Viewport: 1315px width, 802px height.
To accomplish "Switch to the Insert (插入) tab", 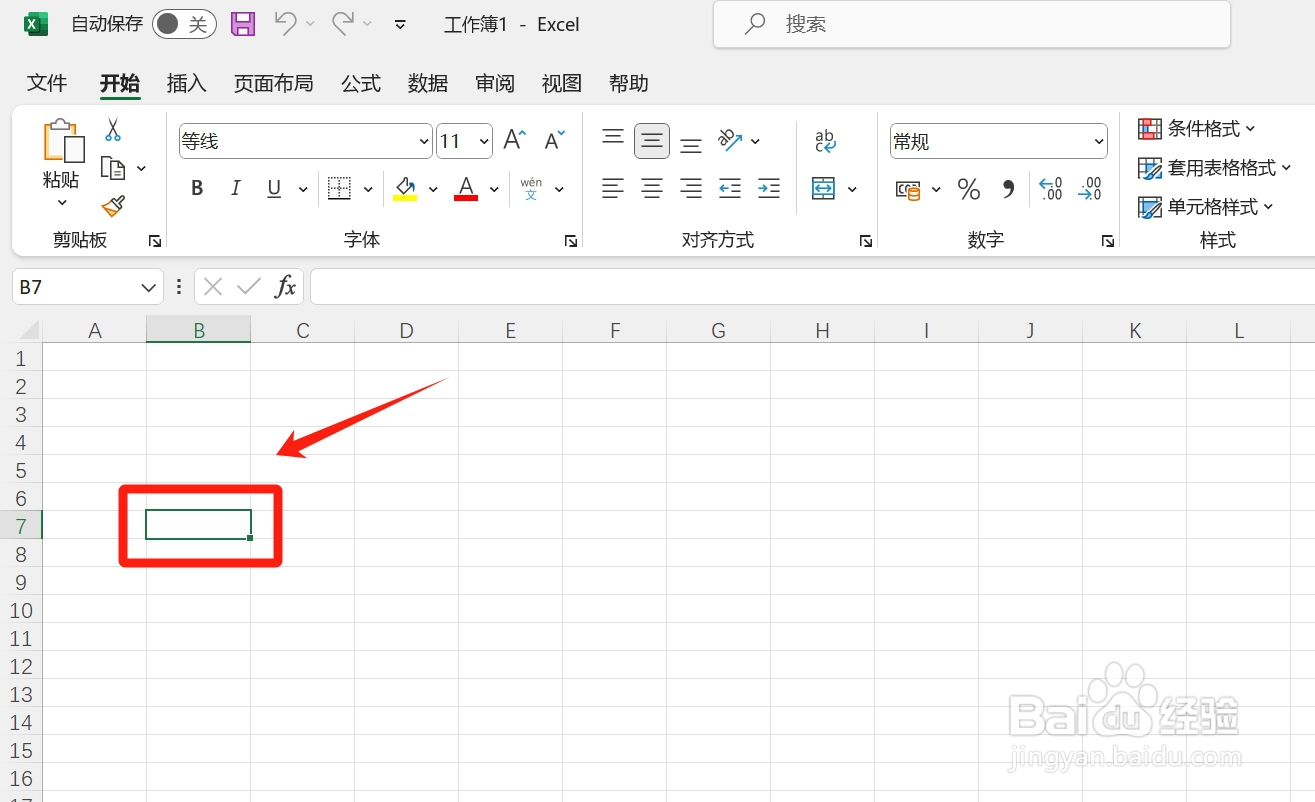I will tap(186, 83).
